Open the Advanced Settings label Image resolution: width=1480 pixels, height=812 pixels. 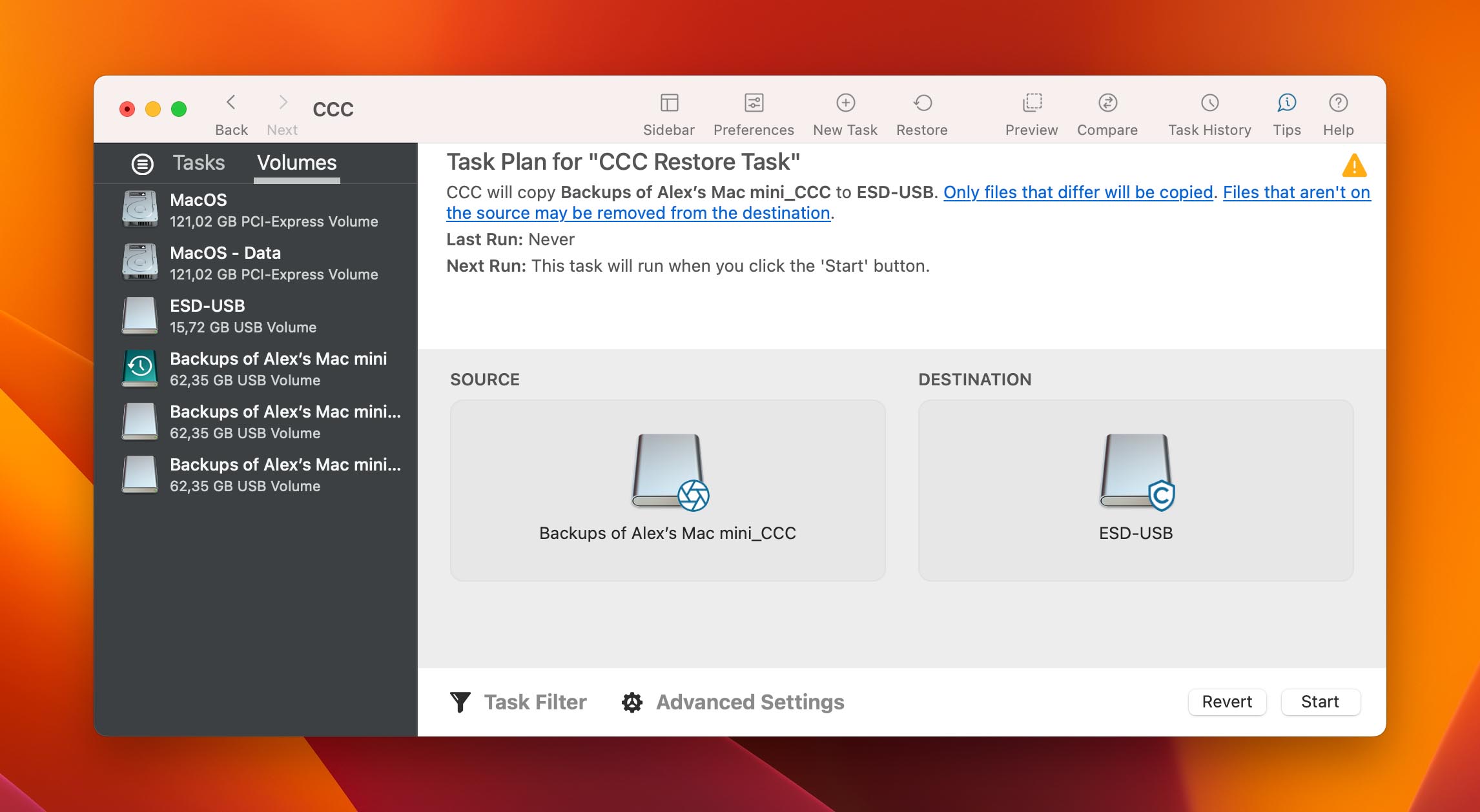click(750, 702)
